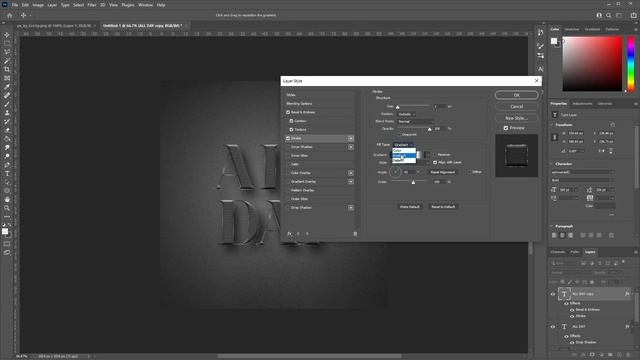The height and width of the screenshot is (360, 640).
Task: Click the rainbow hue strip in Color panel
Action: 631,64
